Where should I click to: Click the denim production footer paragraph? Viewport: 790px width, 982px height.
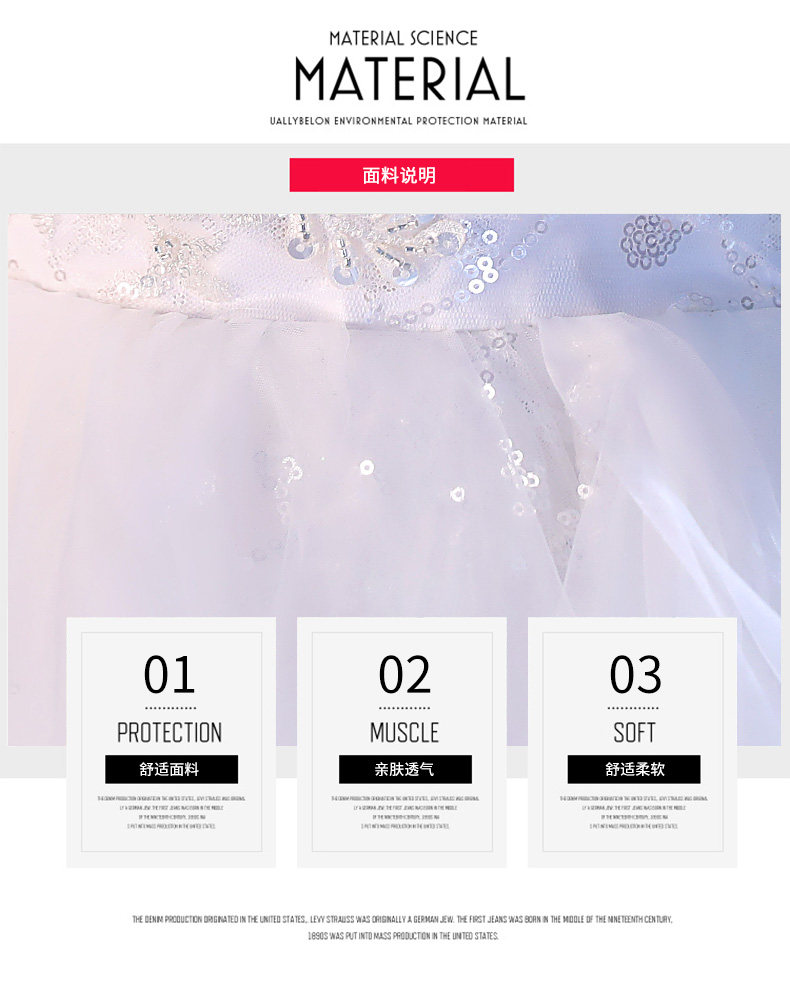[x=402, y=928]
